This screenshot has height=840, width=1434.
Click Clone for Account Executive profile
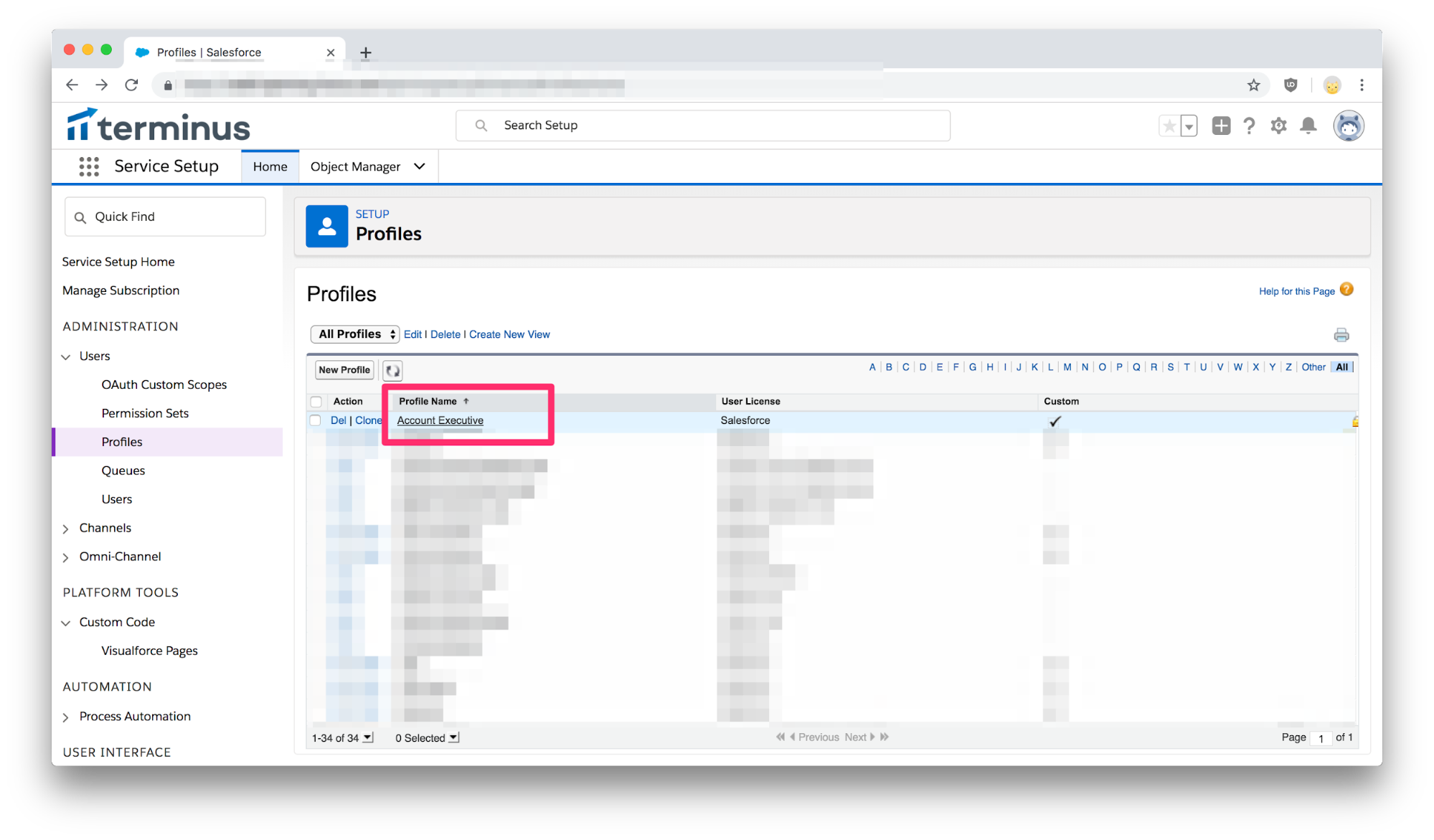tap(369, 420)
